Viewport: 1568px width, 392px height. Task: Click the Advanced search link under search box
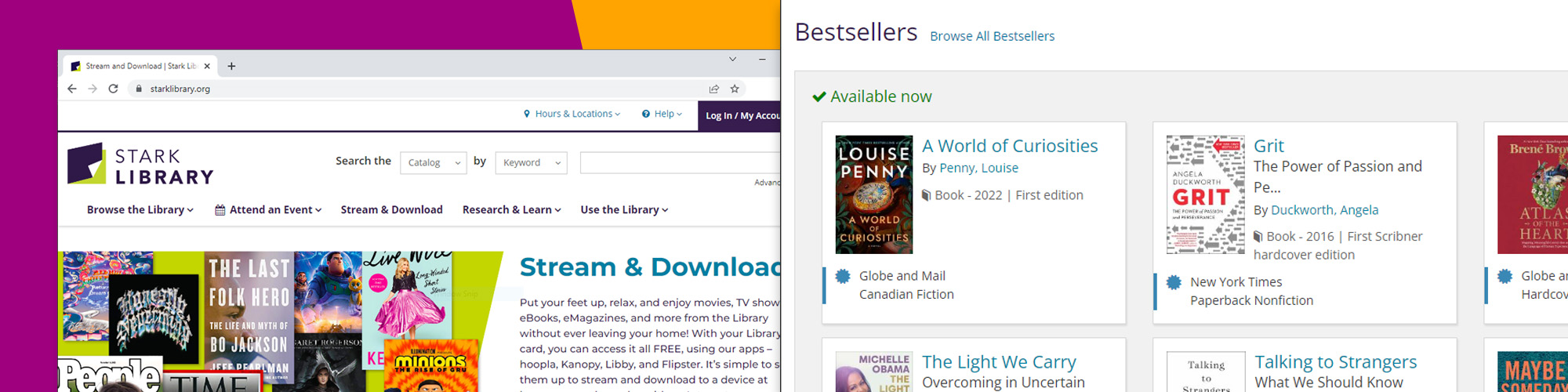(767, 182)
